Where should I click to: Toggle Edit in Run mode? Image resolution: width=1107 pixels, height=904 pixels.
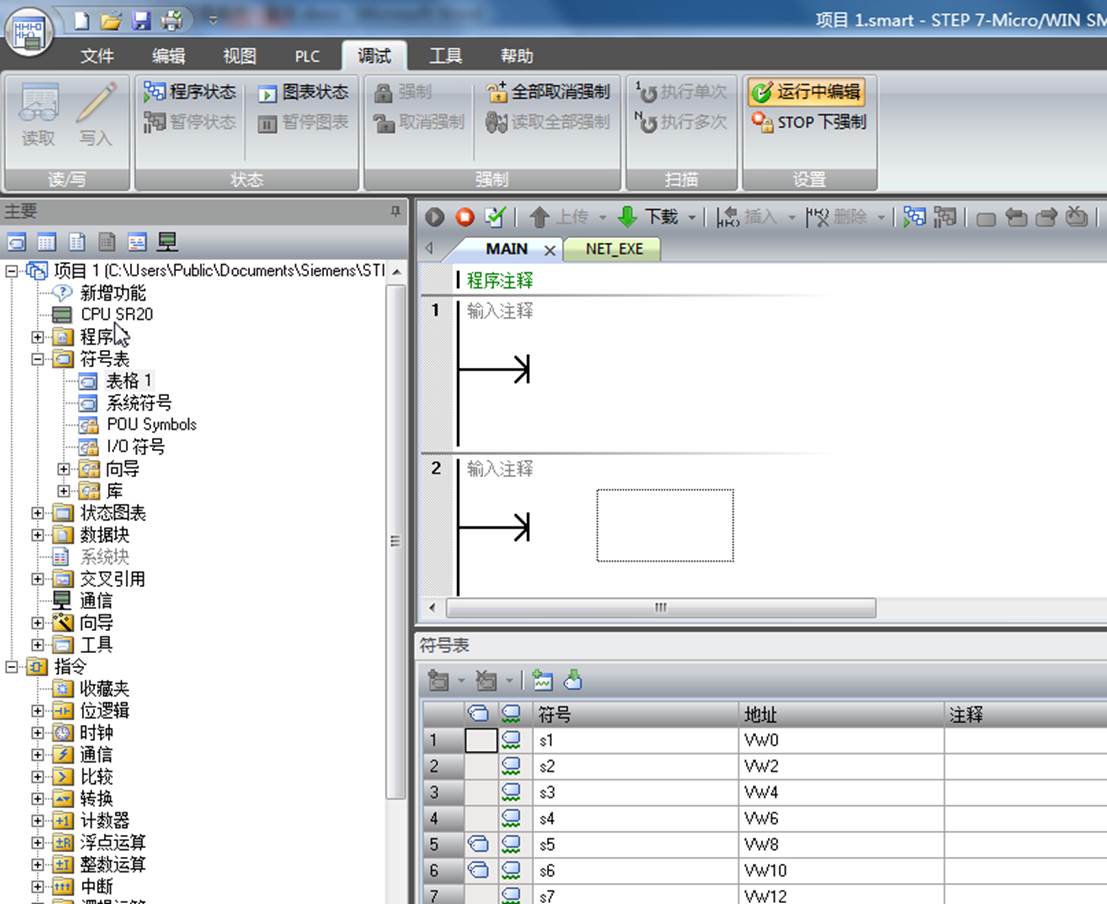click(x=806, y=92)
